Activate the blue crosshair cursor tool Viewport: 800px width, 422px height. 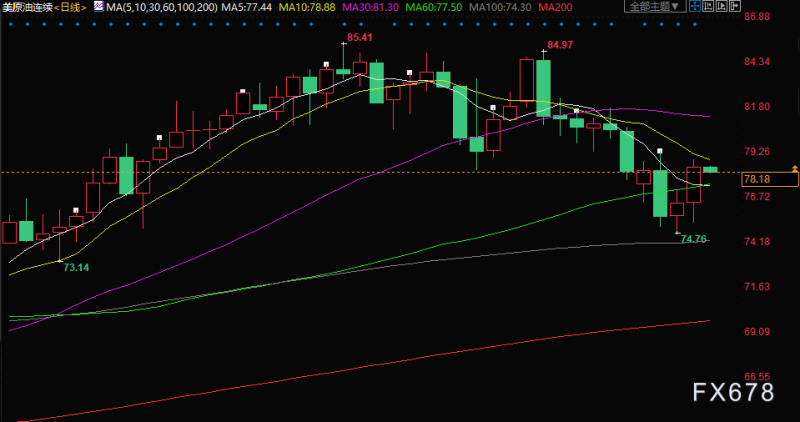click(x=695, y=6)
